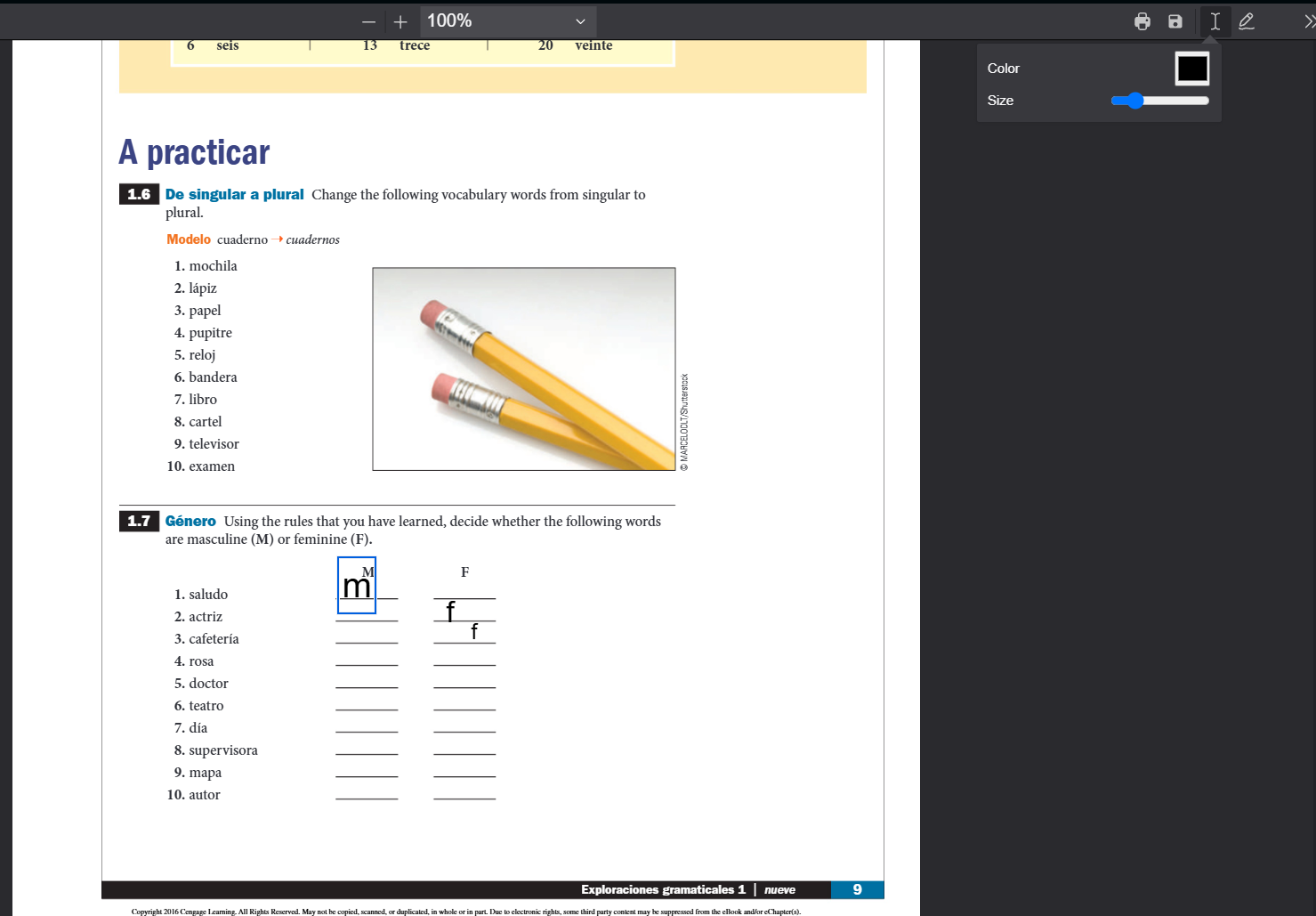Select the "f" annotation on the cafetería row
Screen dimensions: 1316x916
tap(474, 632)
